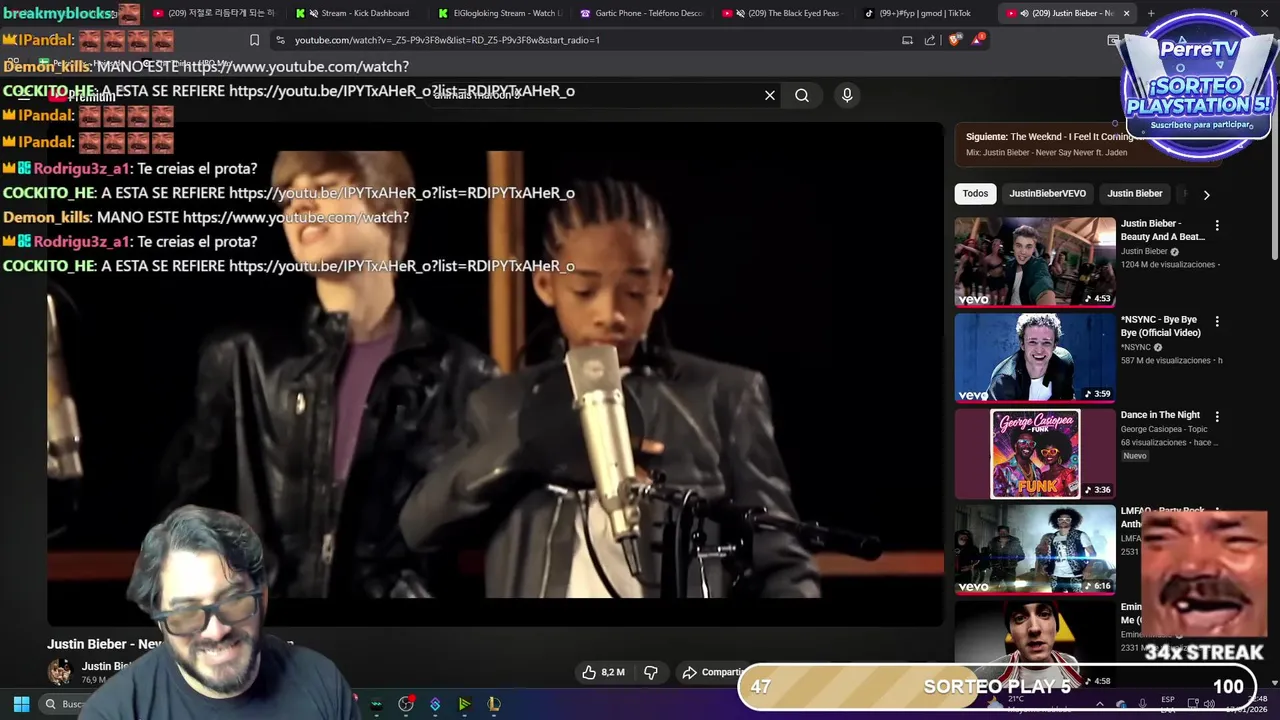Select the Justin Bieber filter chip
The height and width of the screenshot is (720, 1280).
coord(1134,194)
